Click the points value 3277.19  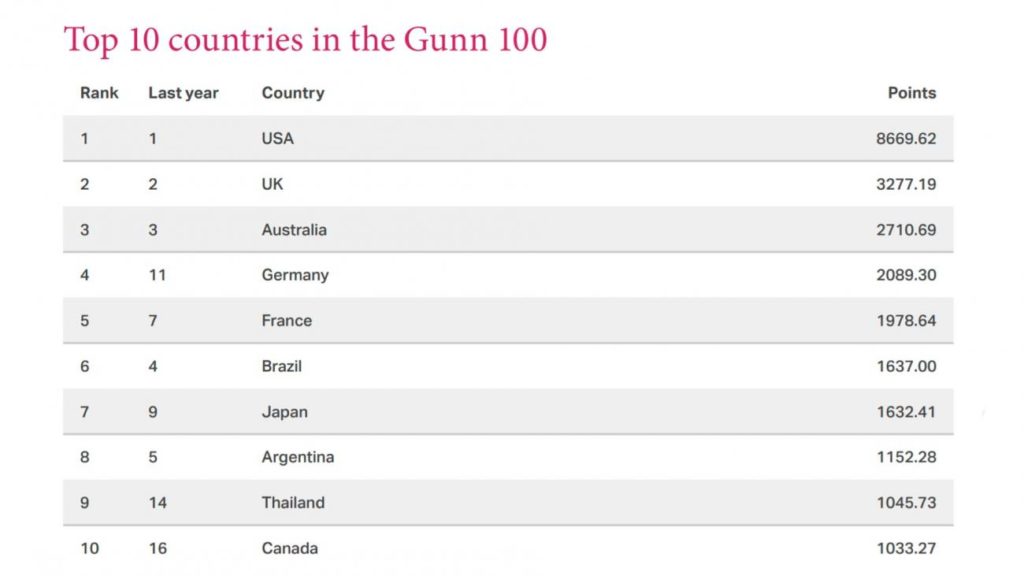tap(906, 184)
